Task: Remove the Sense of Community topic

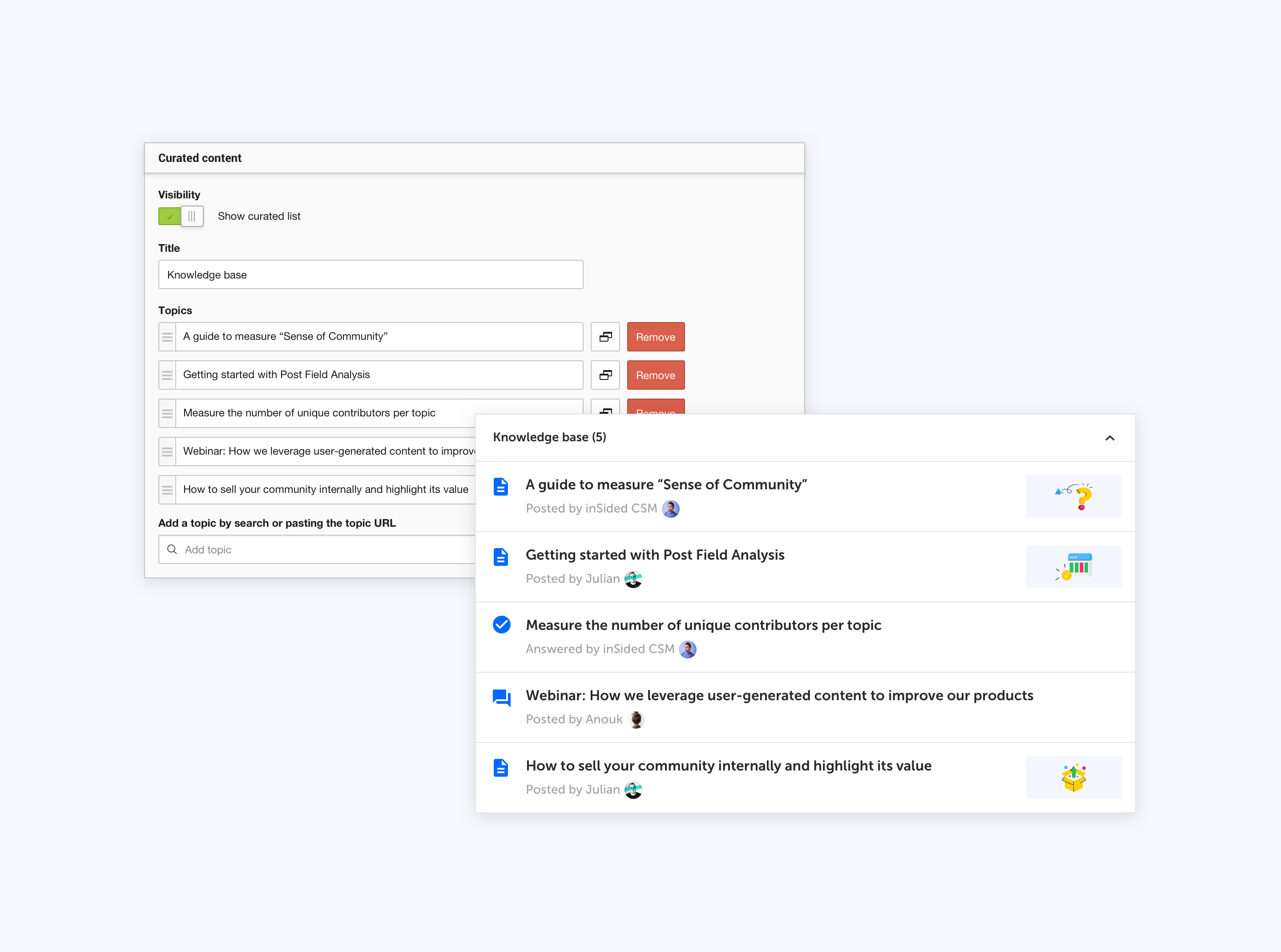Action: pos(656,337)
